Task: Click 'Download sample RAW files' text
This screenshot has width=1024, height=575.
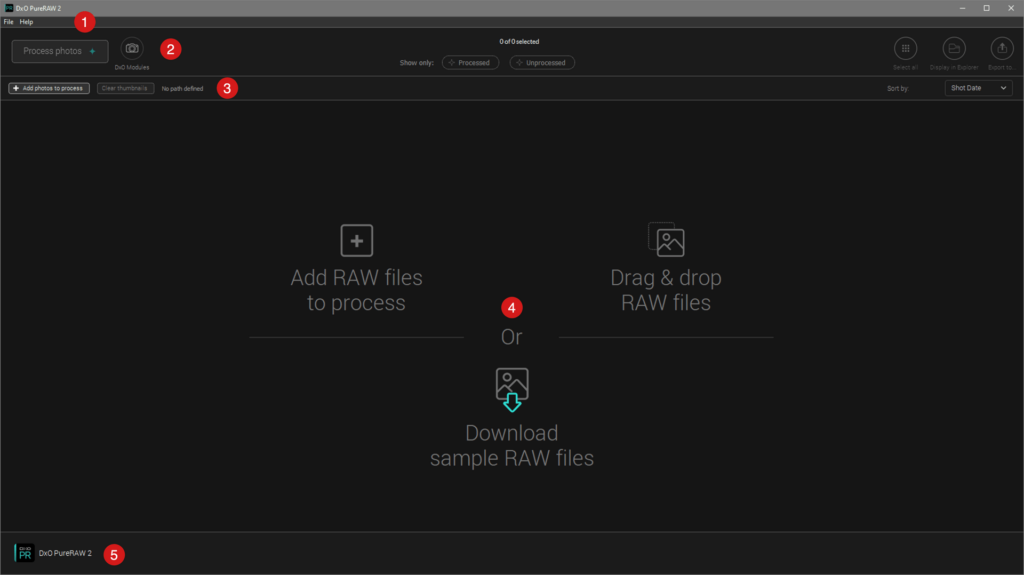Action: (x=512, y=446)
